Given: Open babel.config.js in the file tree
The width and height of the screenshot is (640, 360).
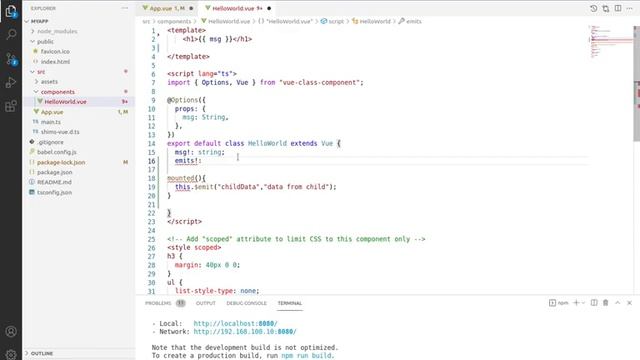Looking at the screenshot, I should point(57,152).
